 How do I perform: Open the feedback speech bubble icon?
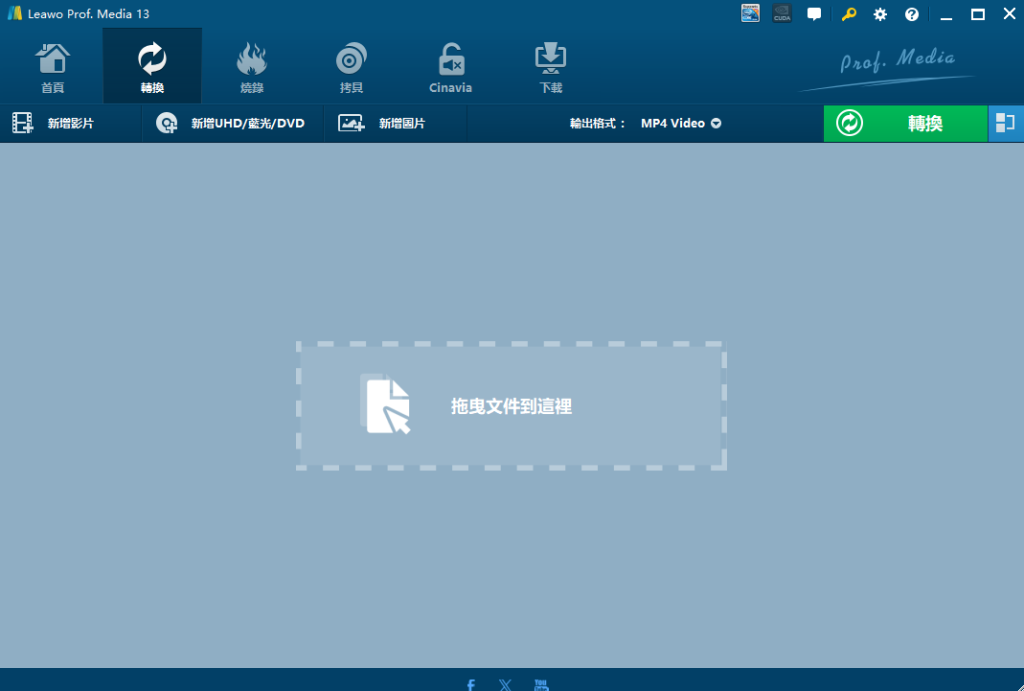pos(814,14)
